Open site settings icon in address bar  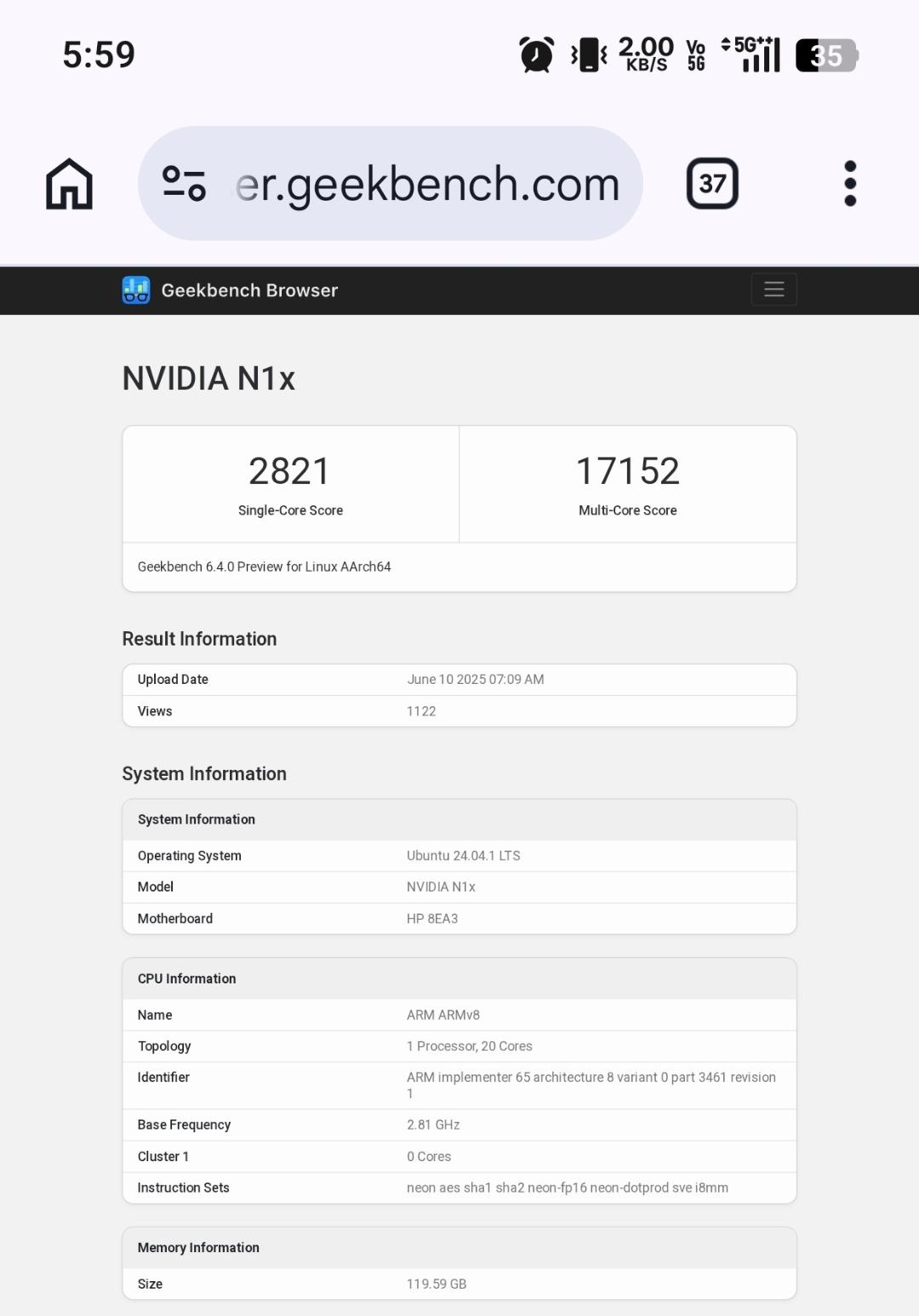coord(184,183)
